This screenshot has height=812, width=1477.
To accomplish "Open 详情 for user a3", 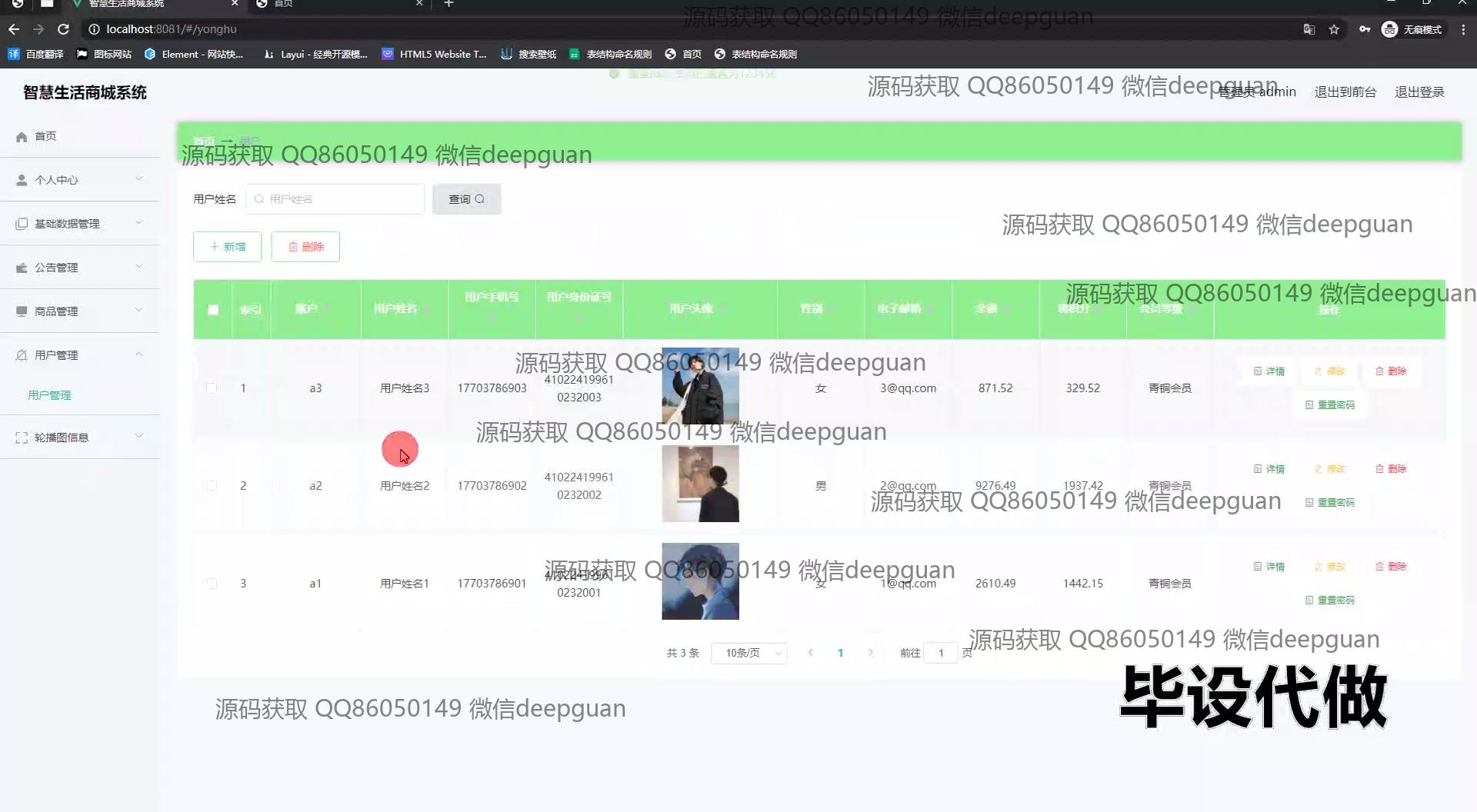I will point(1269,371).
